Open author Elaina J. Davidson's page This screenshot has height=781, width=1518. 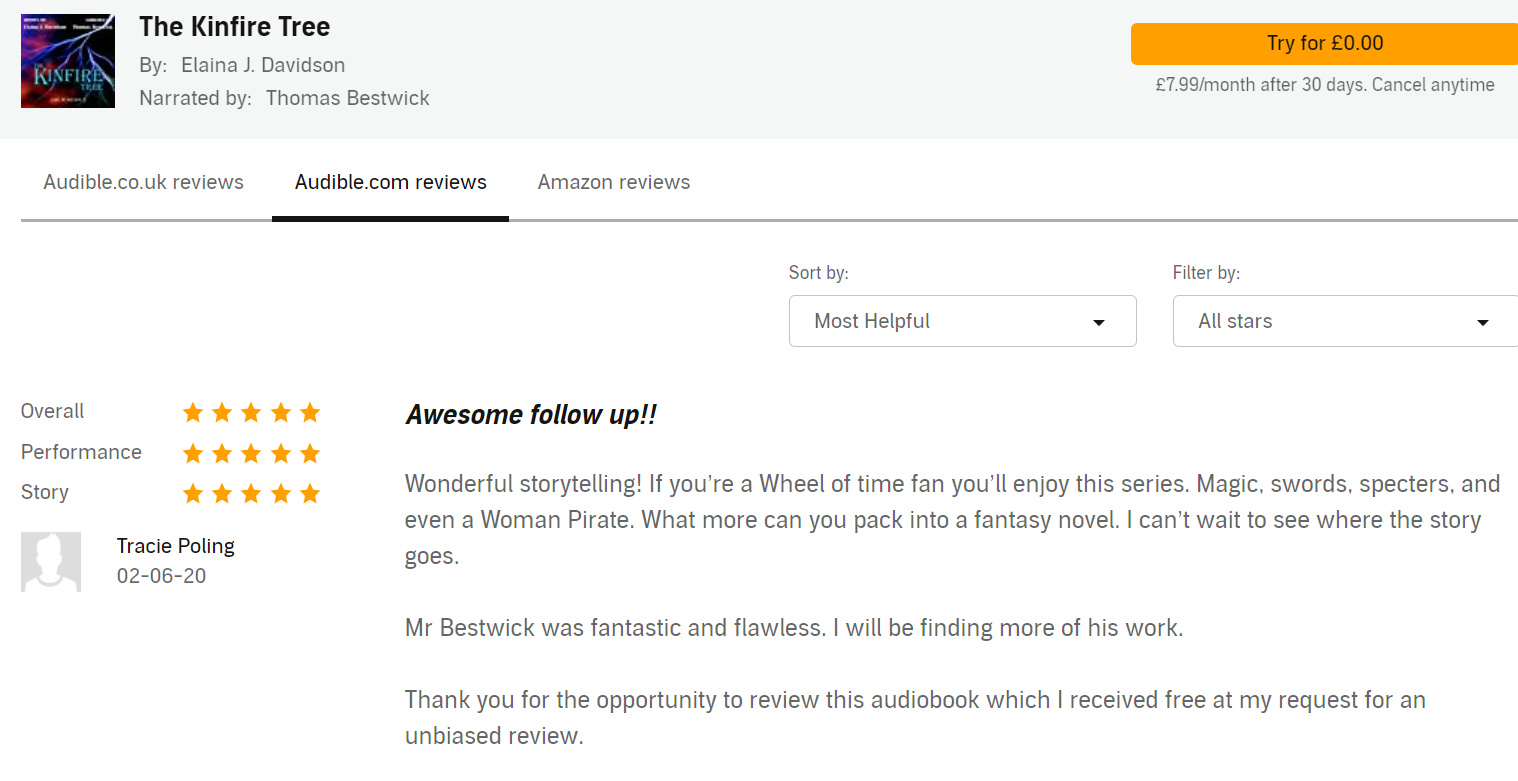point(263,65)
